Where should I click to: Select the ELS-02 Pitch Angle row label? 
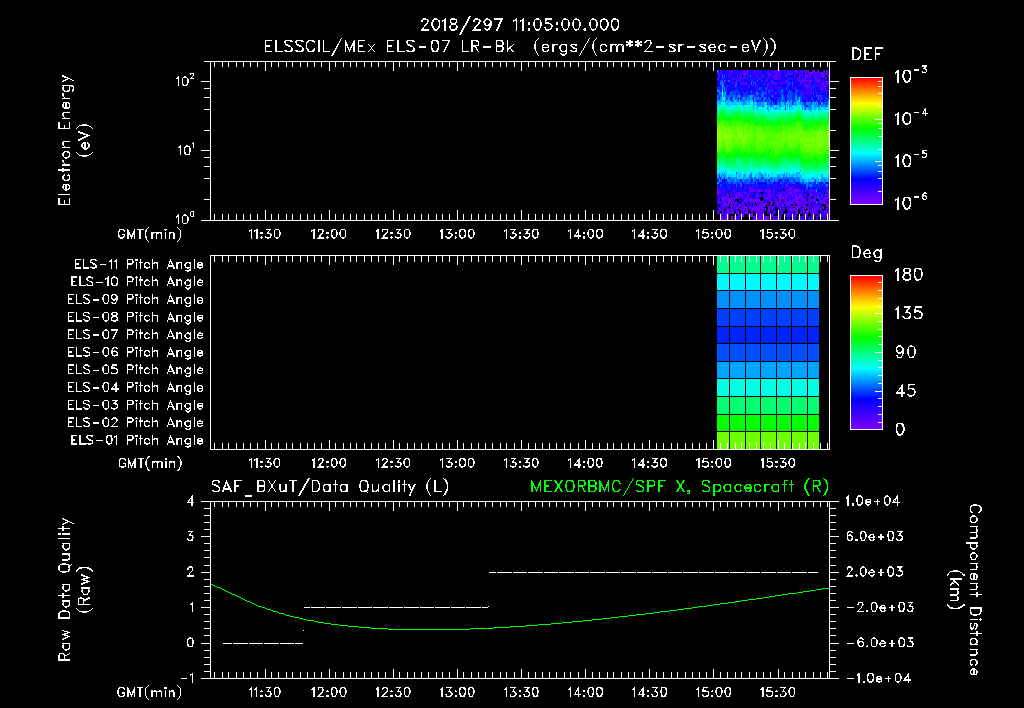135,423
